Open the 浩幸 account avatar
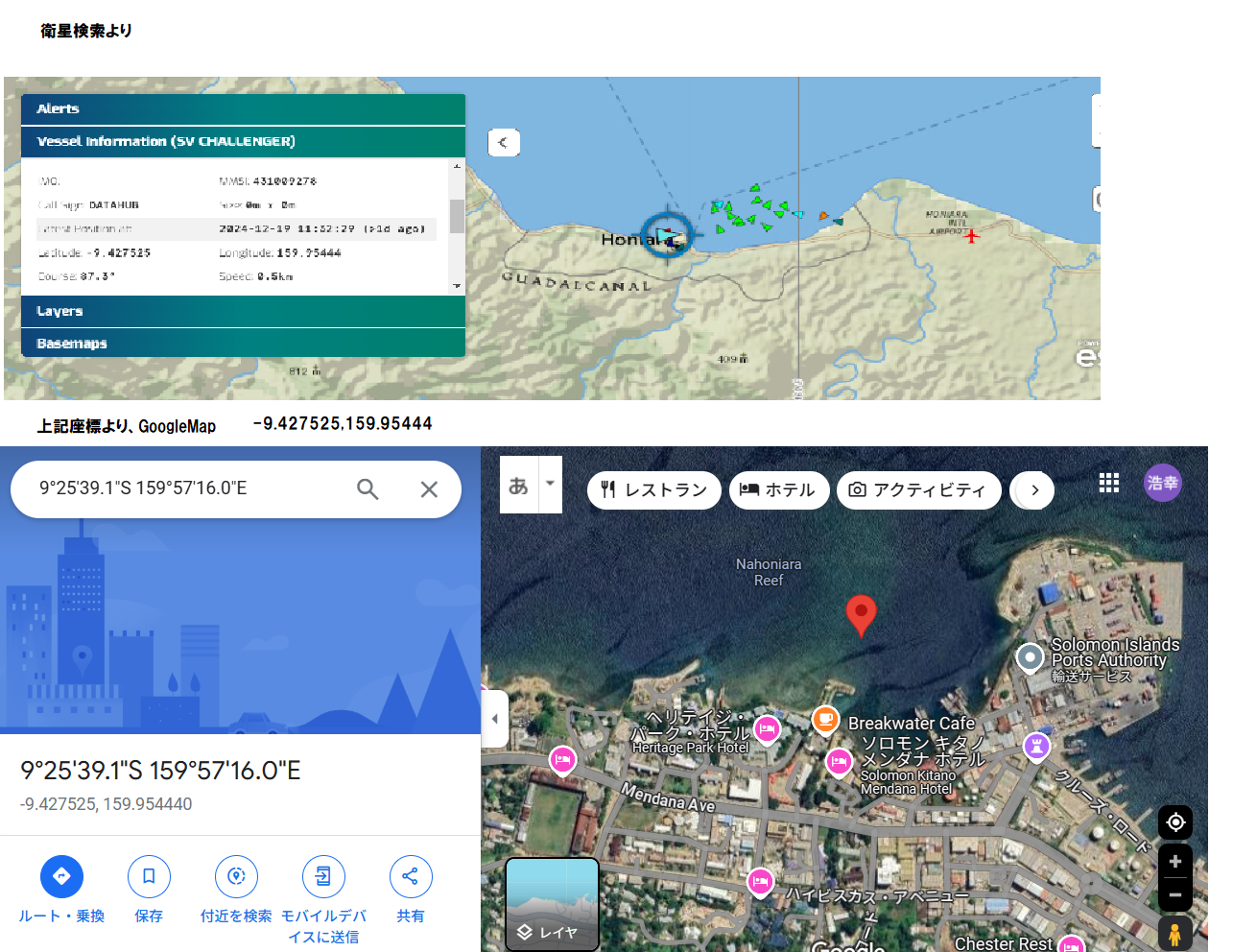1257x952 pixels. 1163,483
